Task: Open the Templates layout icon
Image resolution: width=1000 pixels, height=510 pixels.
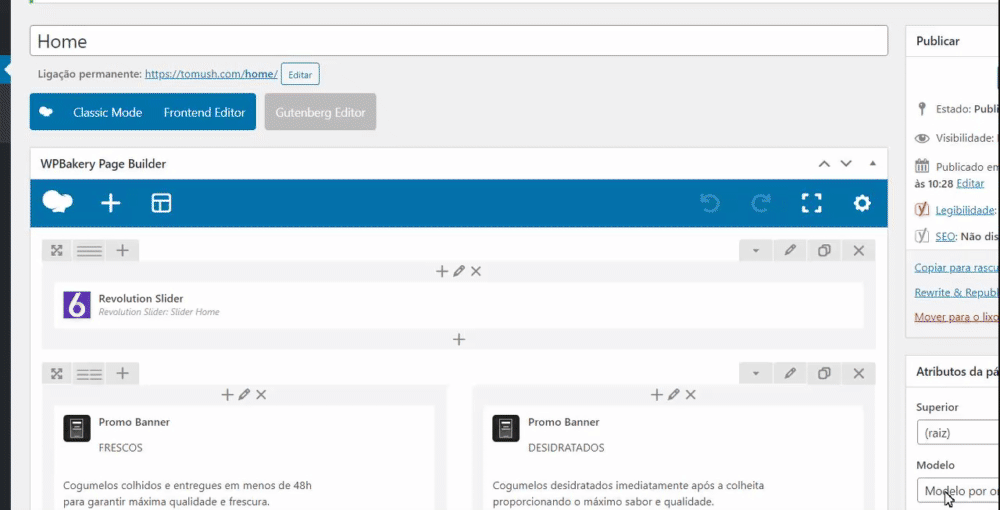Action: pyautogui.click(x=161, y=203)
